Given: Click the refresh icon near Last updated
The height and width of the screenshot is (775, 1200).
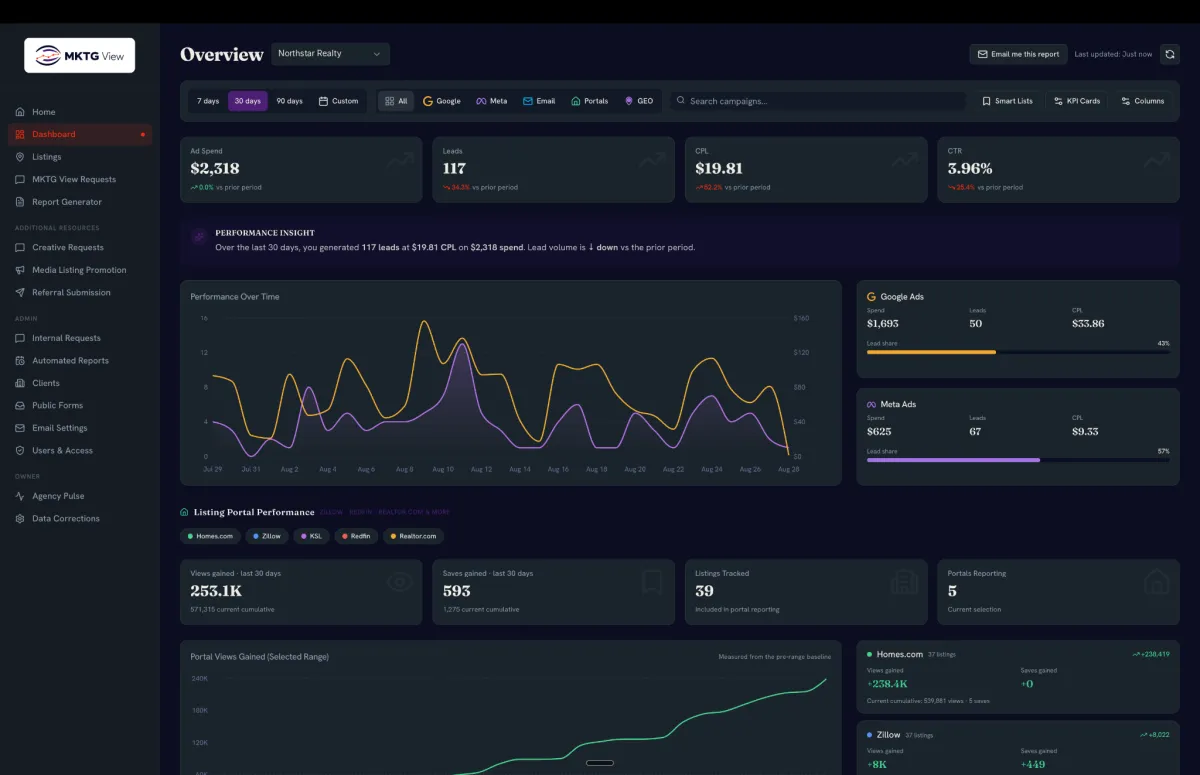Looking at the screenshot, I should pyautogui.click(x=1169, y=54).
